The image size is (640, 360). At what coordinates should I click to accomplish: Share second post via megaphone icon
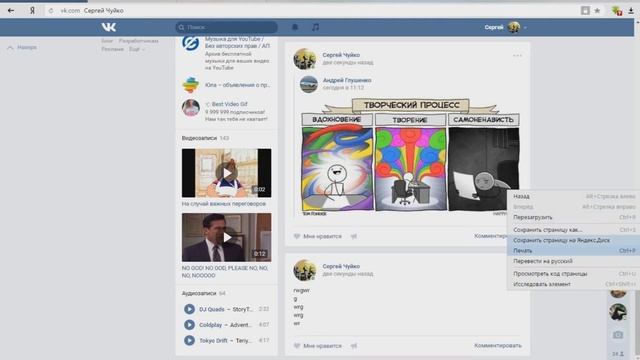pyautogui.click(x=353, y=345)
